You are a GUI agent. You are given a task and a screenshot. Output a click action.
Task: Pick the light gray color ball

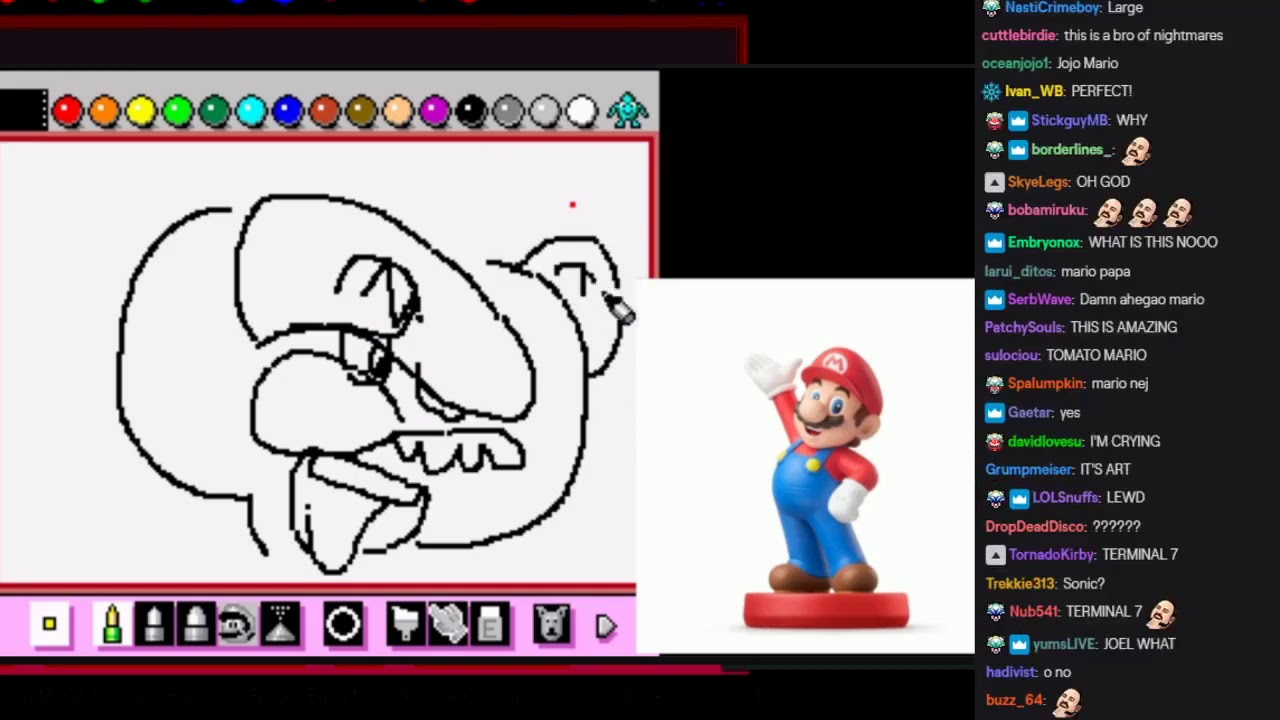click(545, 111)
